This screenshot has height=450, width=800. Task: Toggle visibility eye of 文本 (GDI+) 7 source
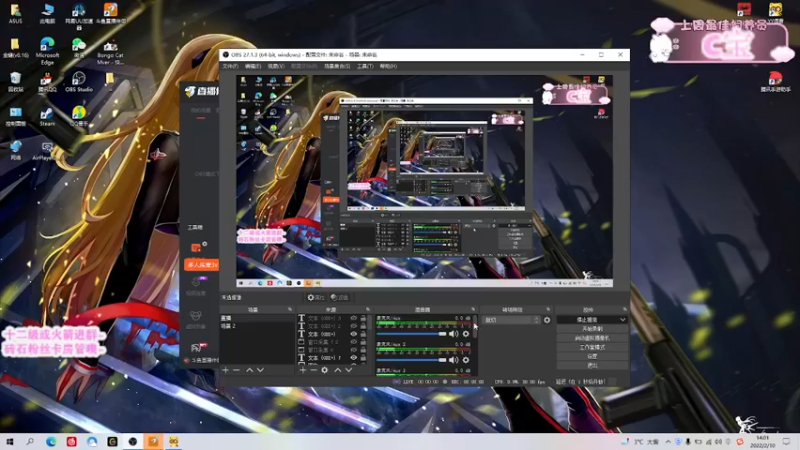click(x=354, y=358)
